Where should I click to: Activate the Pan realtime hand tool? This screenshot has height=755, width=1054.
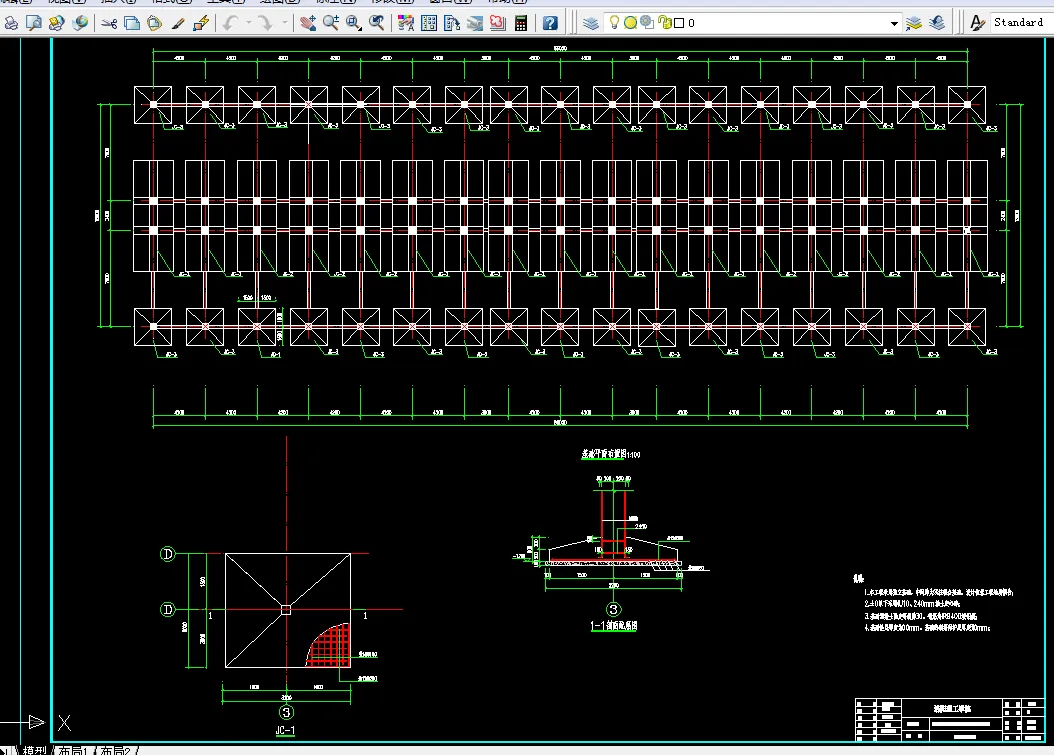[x=308, y=23]
